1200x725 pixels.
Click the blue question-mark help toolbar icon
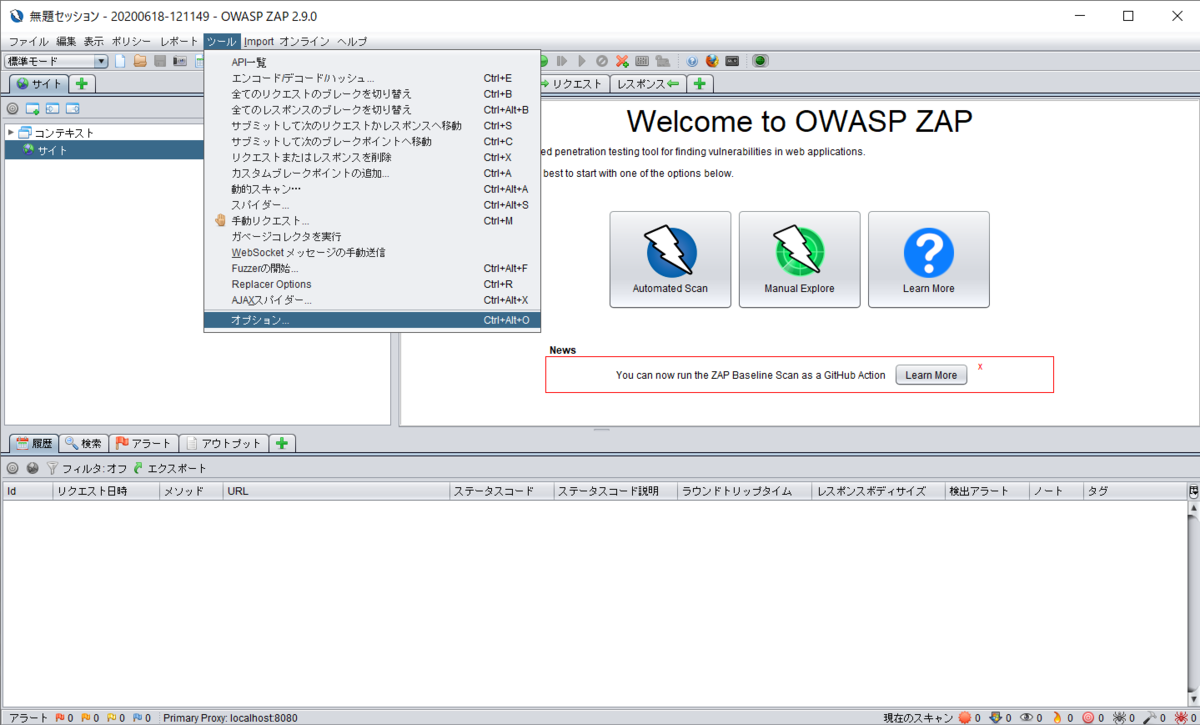point(692,61)
